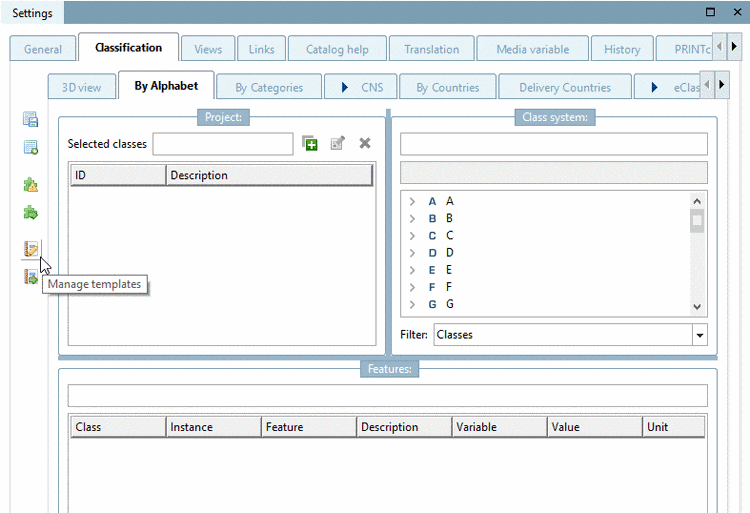The image size is (750, 513).
Task: Remove selected class with X icon
Action: click(x=365, y=143)
